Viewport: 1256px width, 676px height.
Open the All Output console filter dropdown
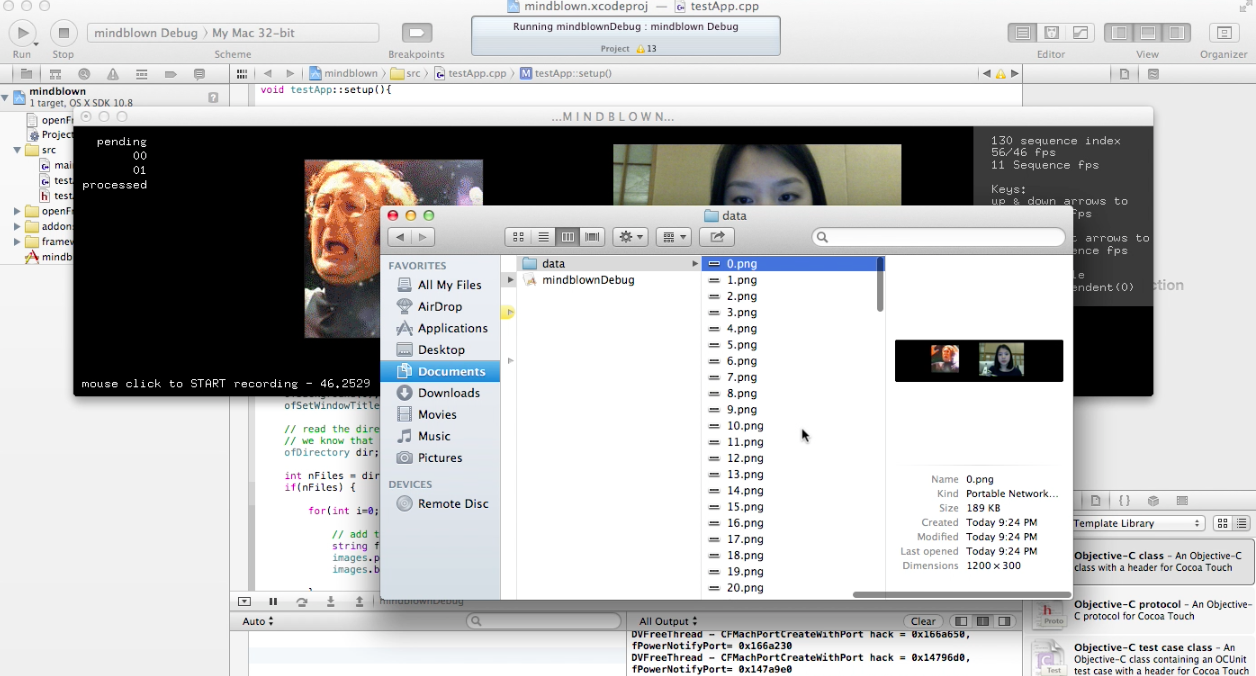pos(669,622)
